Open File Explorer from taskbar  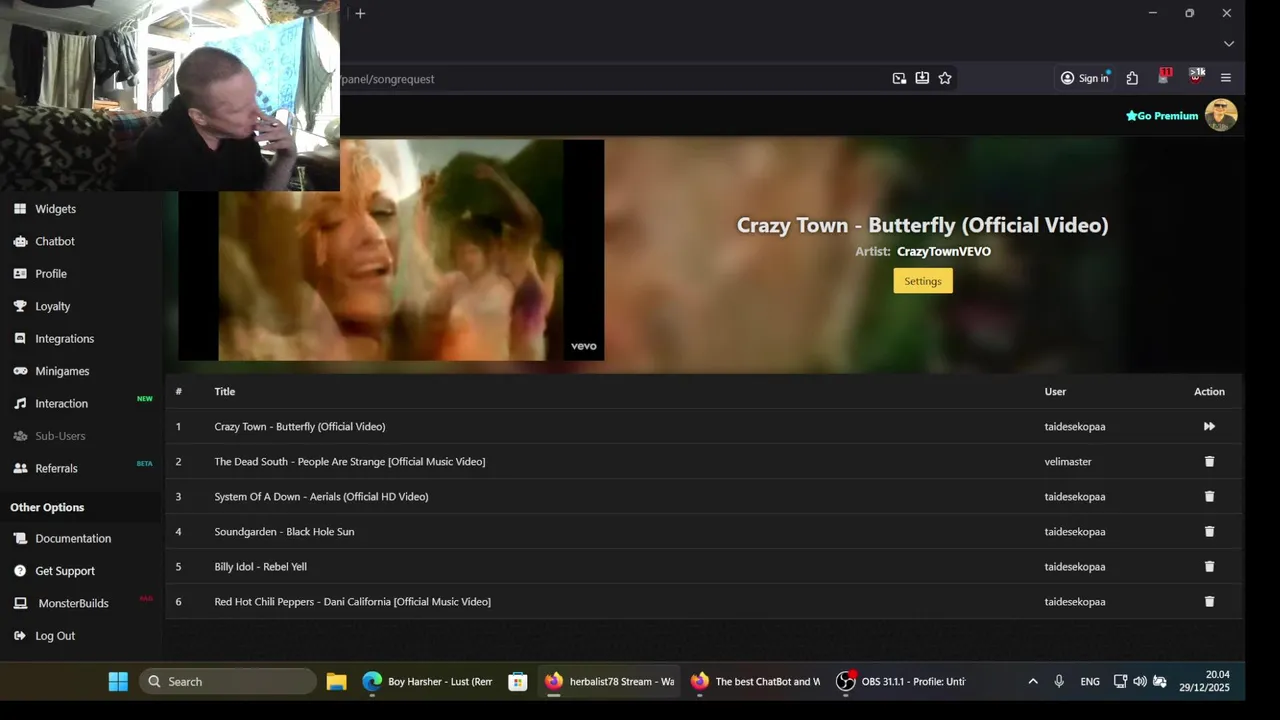[336, 681]
